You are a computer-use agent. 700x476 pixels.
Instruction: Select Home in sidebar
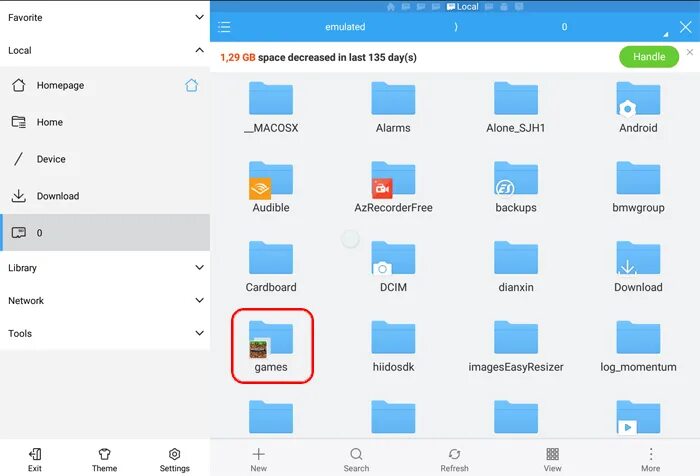pyautogui.click(x=105, y=122)
